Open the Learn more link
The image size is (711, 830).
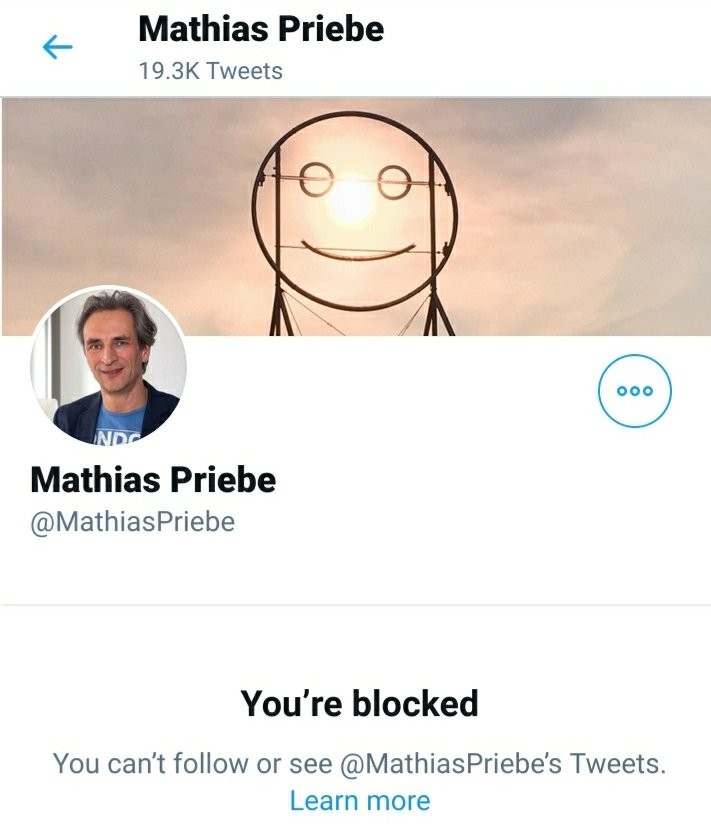click(359, 800)
